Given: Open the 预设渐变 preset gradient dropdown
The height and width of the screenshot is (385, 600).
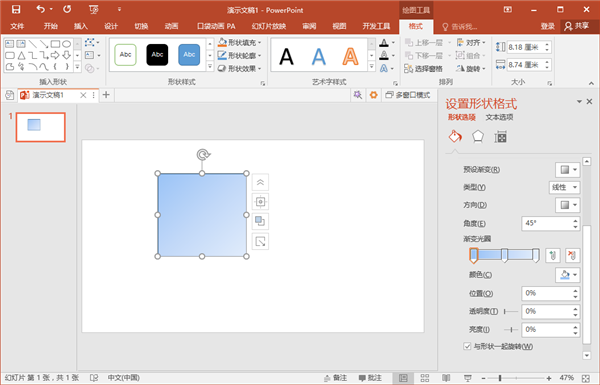Looking at the screenshot, I should [567, 170].
